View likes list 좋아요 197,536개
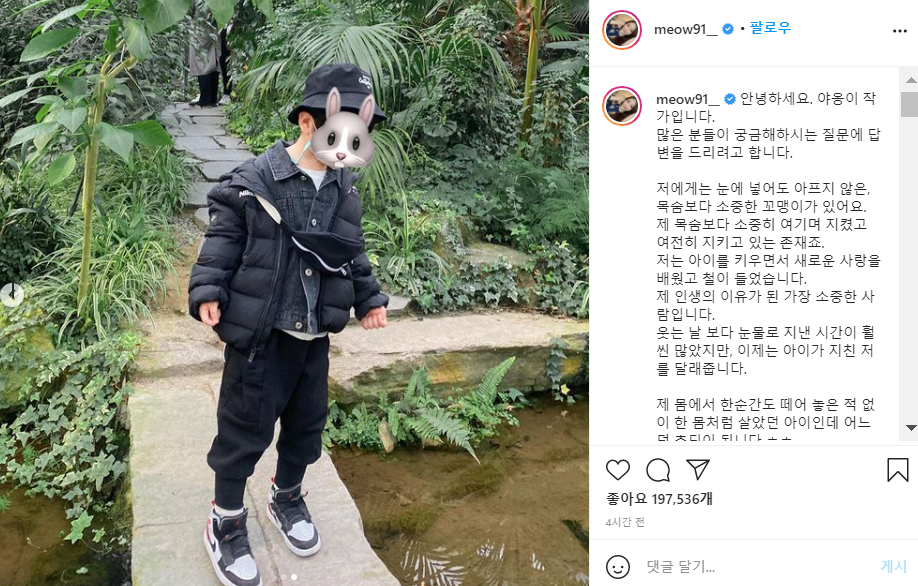Screen dimensions: 918x586 (659, 499)
